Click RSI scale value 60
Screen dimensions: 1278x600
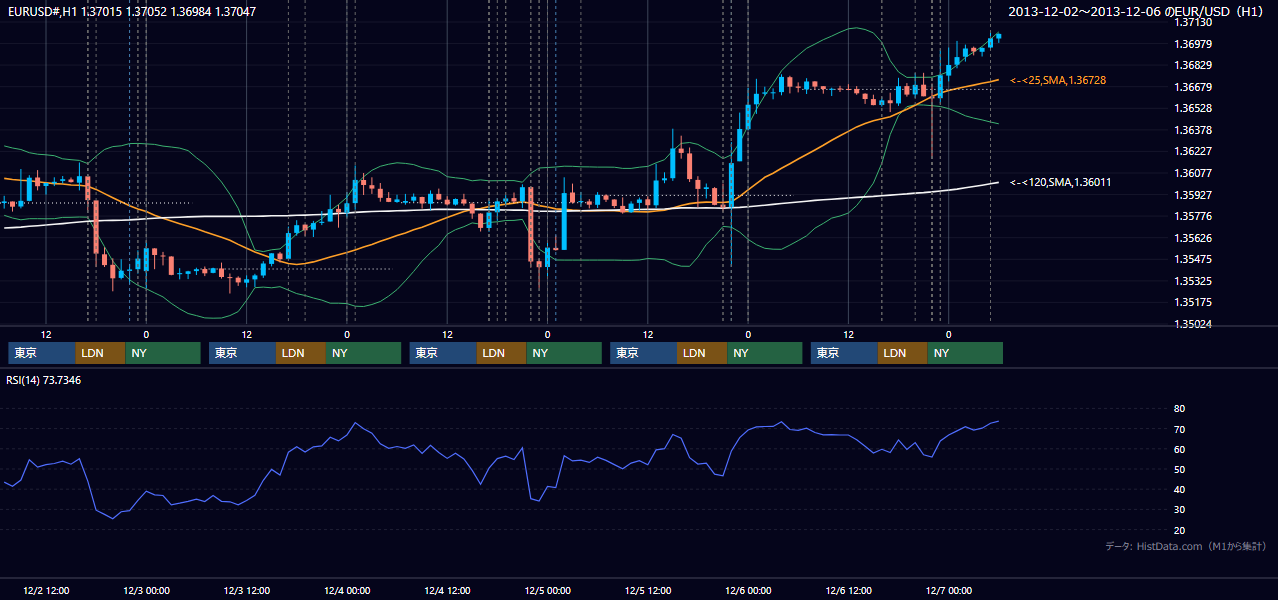click(x=1179, y=449)
